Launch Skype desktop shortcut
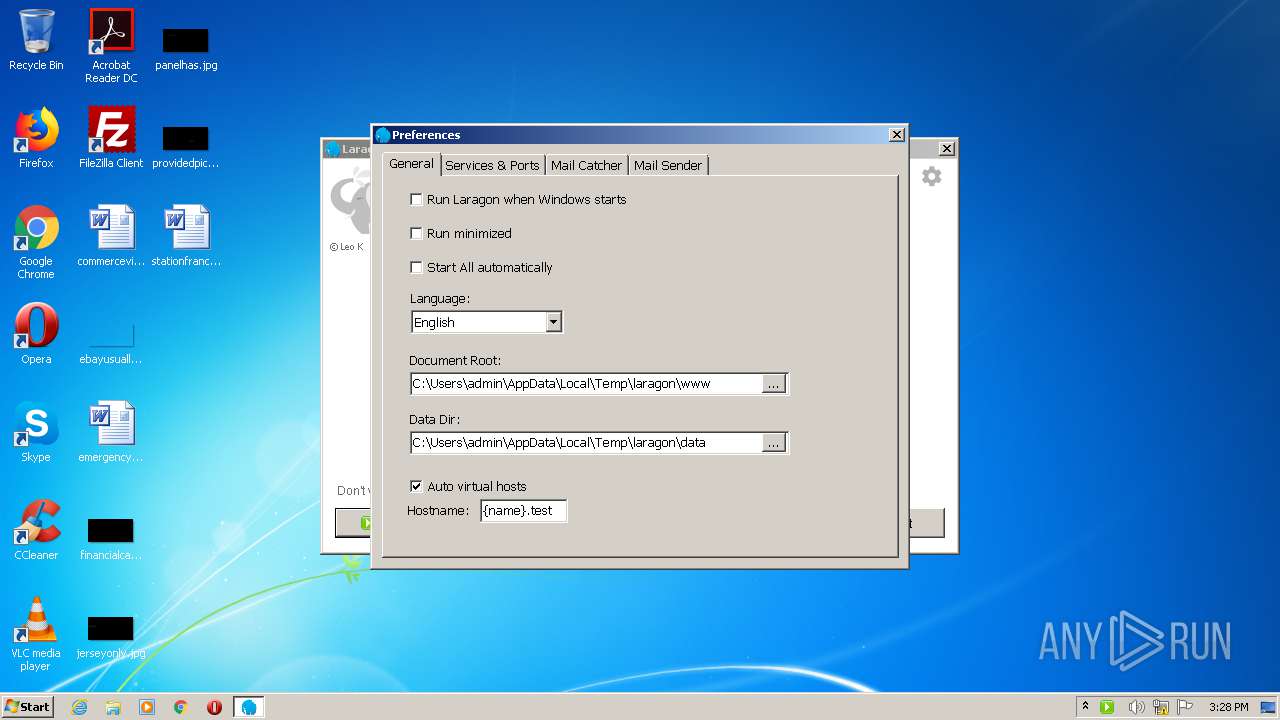The height and width of the screenshot is (720, 1280). point(36,432)
